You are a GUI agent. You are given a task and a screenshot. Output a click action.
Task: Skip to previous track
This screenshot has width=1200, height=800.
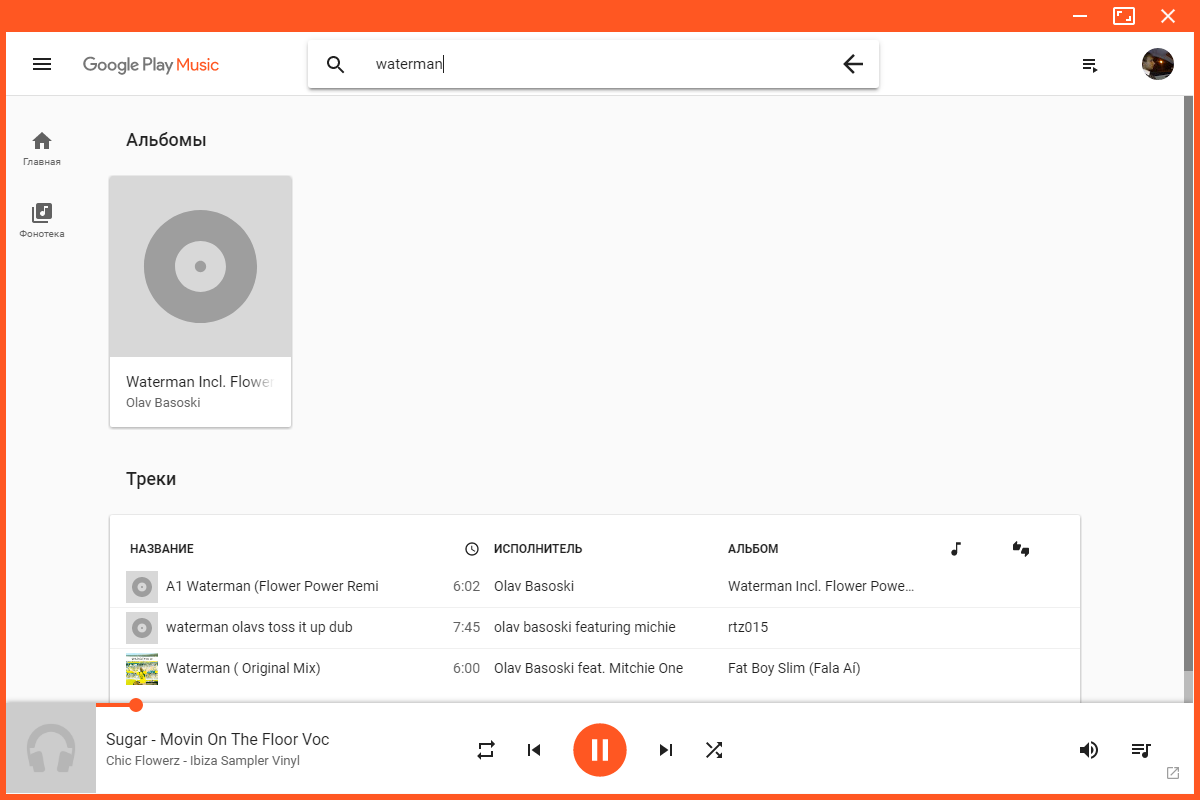coord(534,750)
